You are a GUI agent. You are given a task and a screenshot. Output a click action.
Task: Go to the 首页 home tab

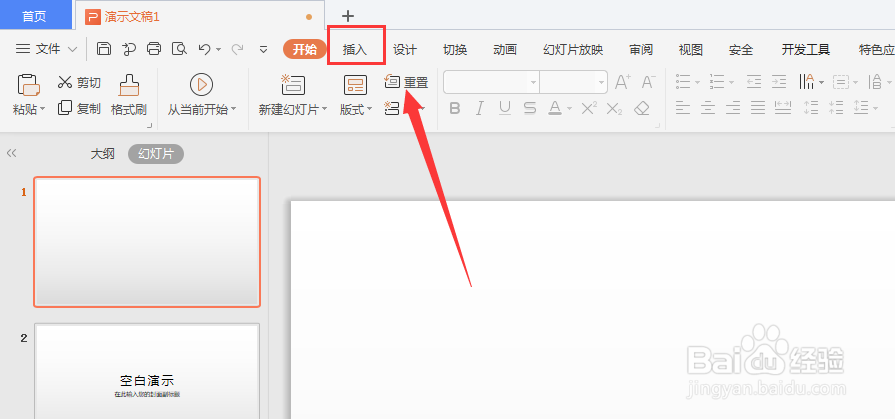[x=34, y=17]
